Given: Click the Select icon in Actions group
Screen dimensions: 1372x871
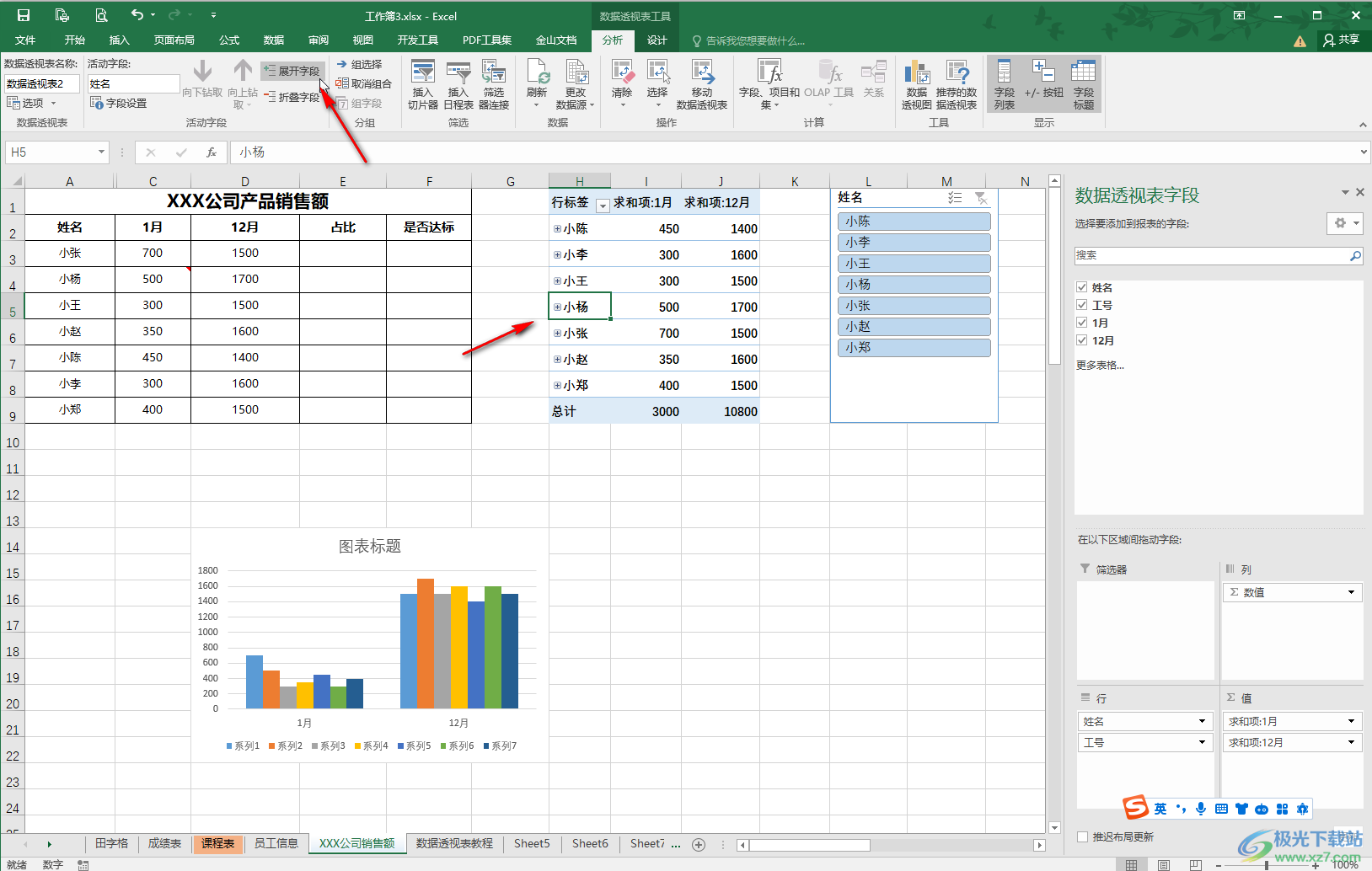Looking at the screenshot, I should (x=657, y=84).
